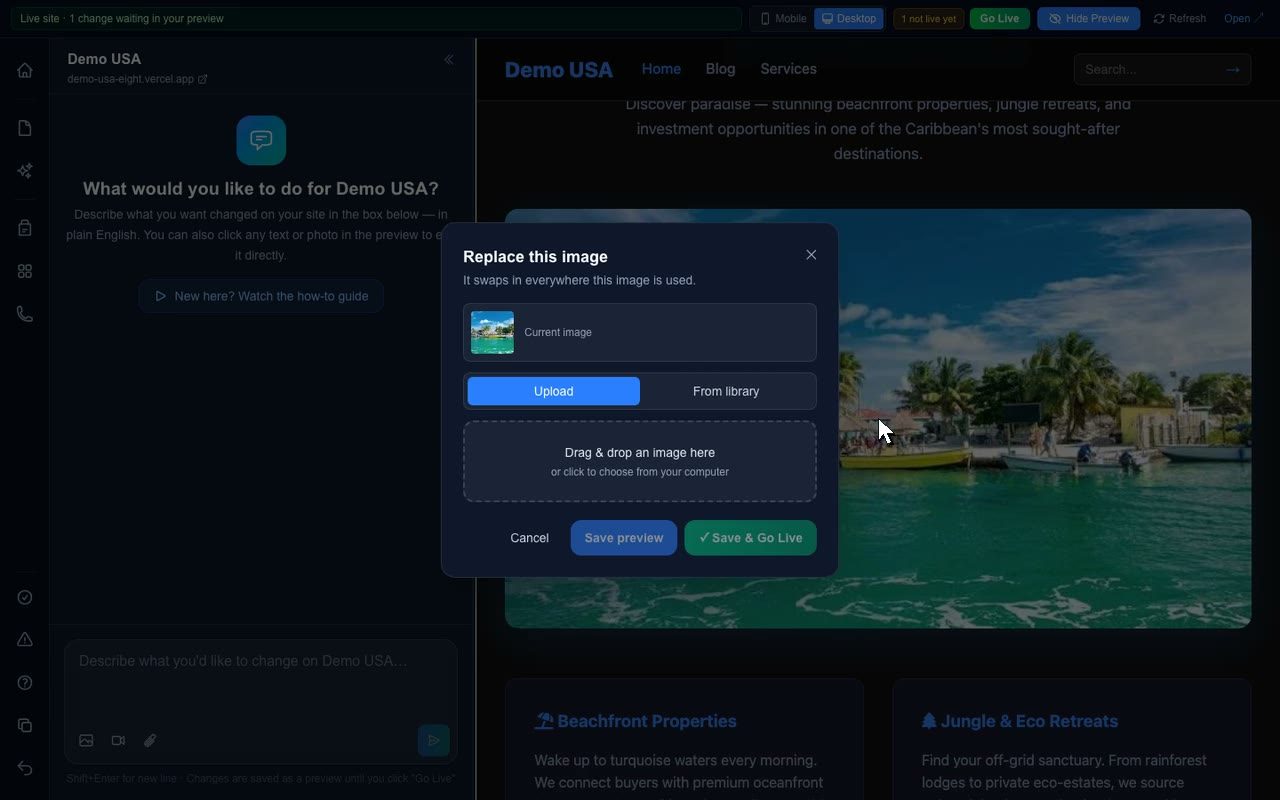The width and height of the screenshot is (1280, 800).
Task: Open the home icon in left sidebar
Action: click(25, 70)
